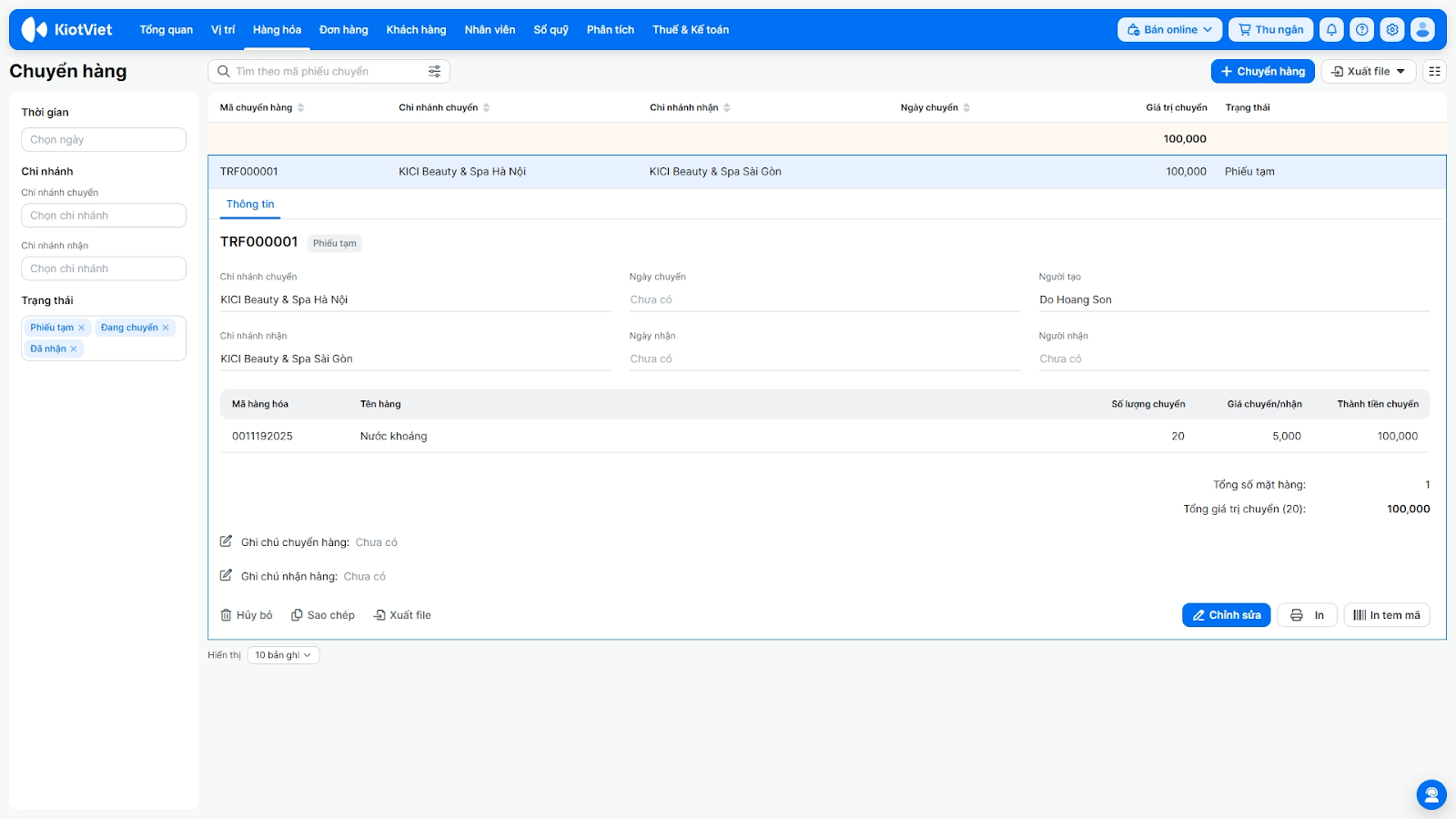Click the Chỉnh sửa button

pyautogui.click(x=1226, y=615)
